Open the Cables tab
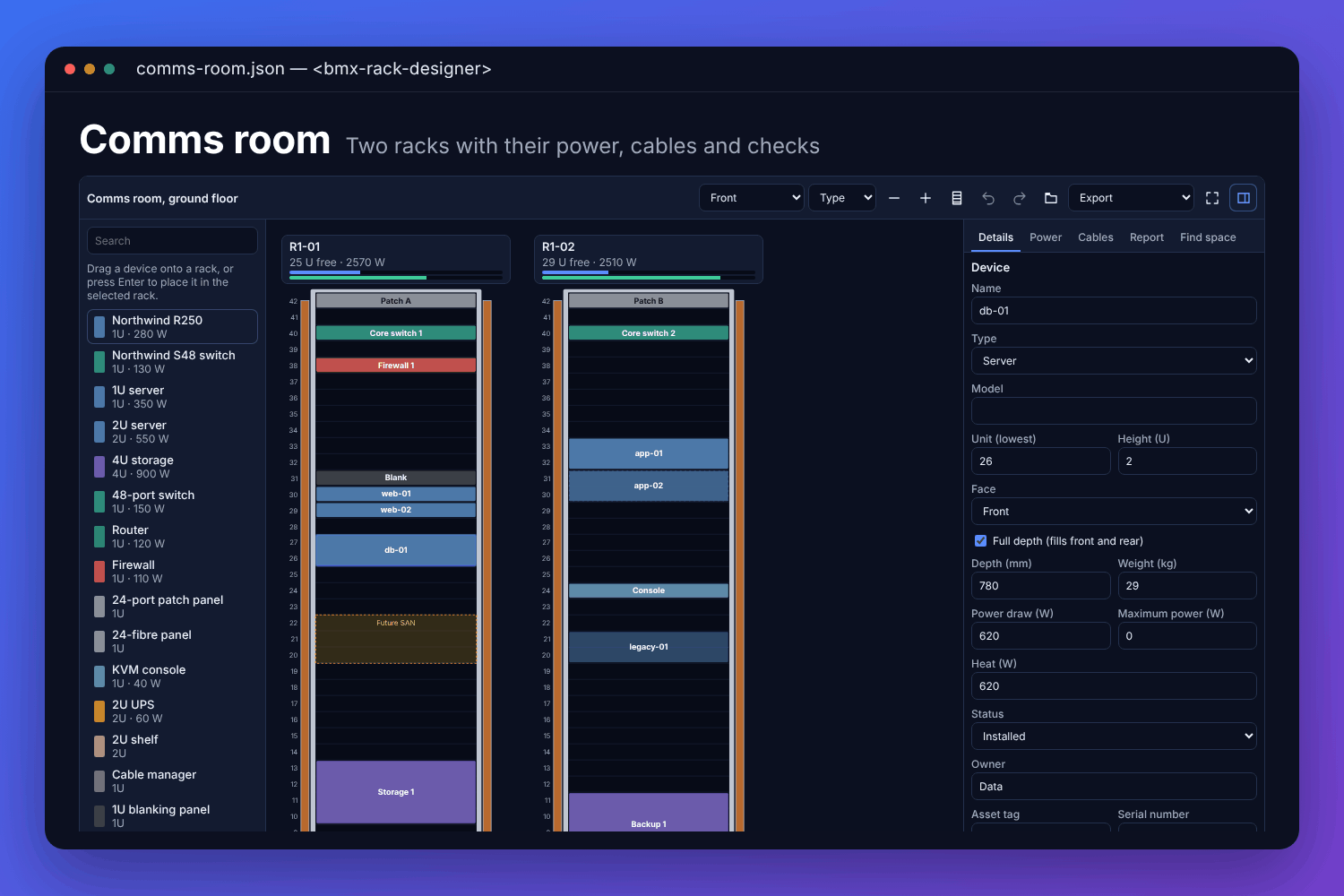Screen dimensions: 1344x896 [1096, 237]
